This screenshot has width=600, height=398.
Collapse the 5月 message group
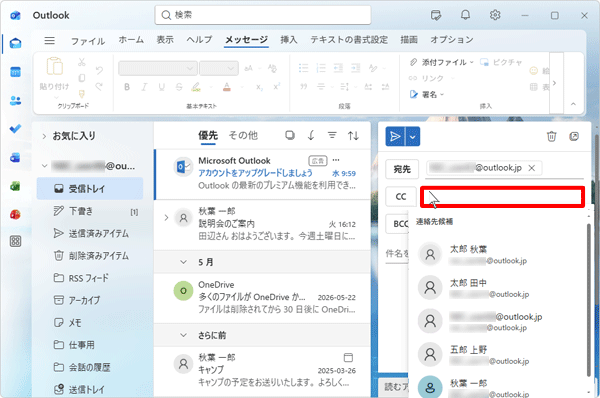pyautogui.click(x=183, y=262)
